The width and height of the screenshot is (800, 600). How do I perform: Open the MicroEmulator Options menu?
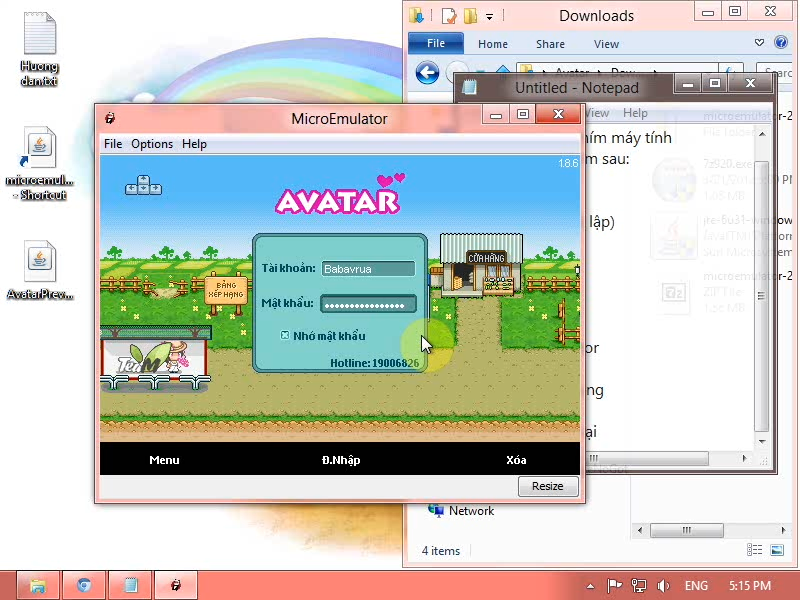152,144
